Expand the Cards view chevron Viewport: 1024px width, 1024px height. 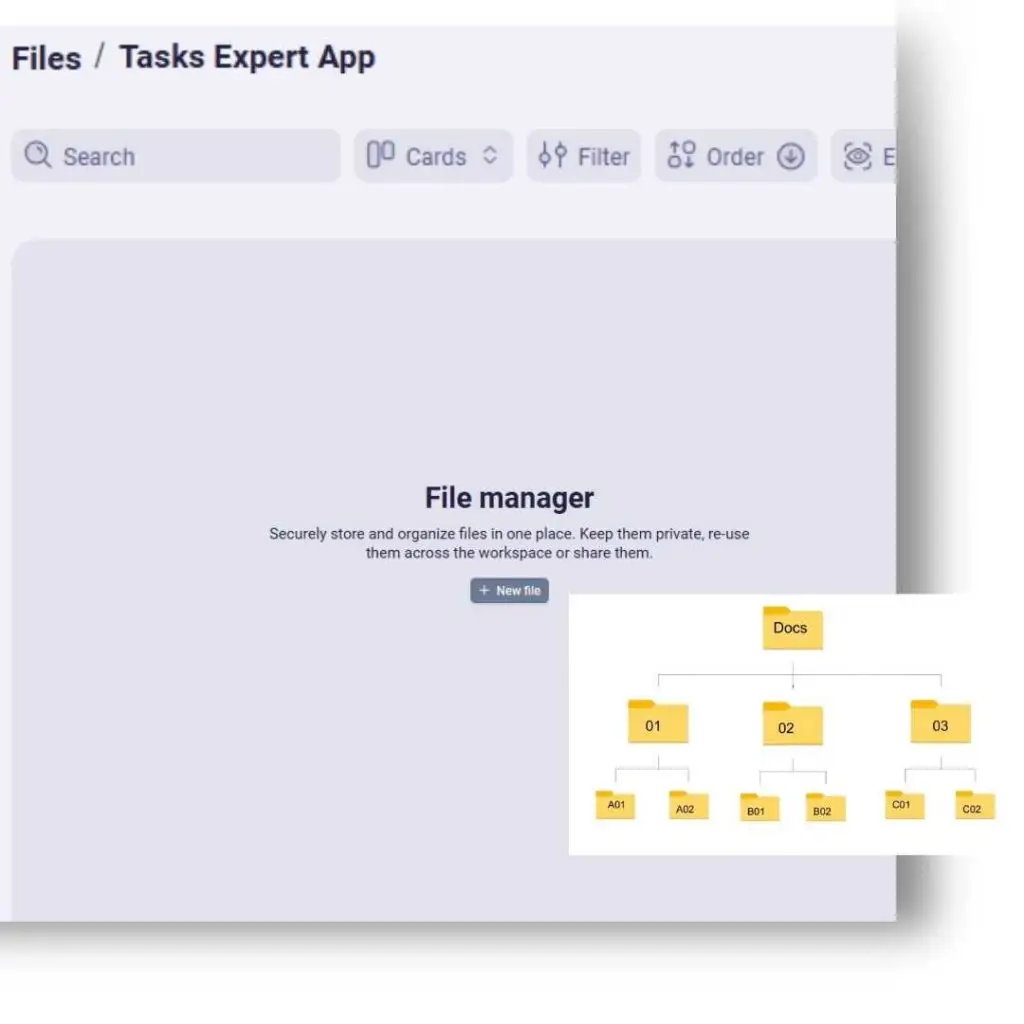(490, 157)
